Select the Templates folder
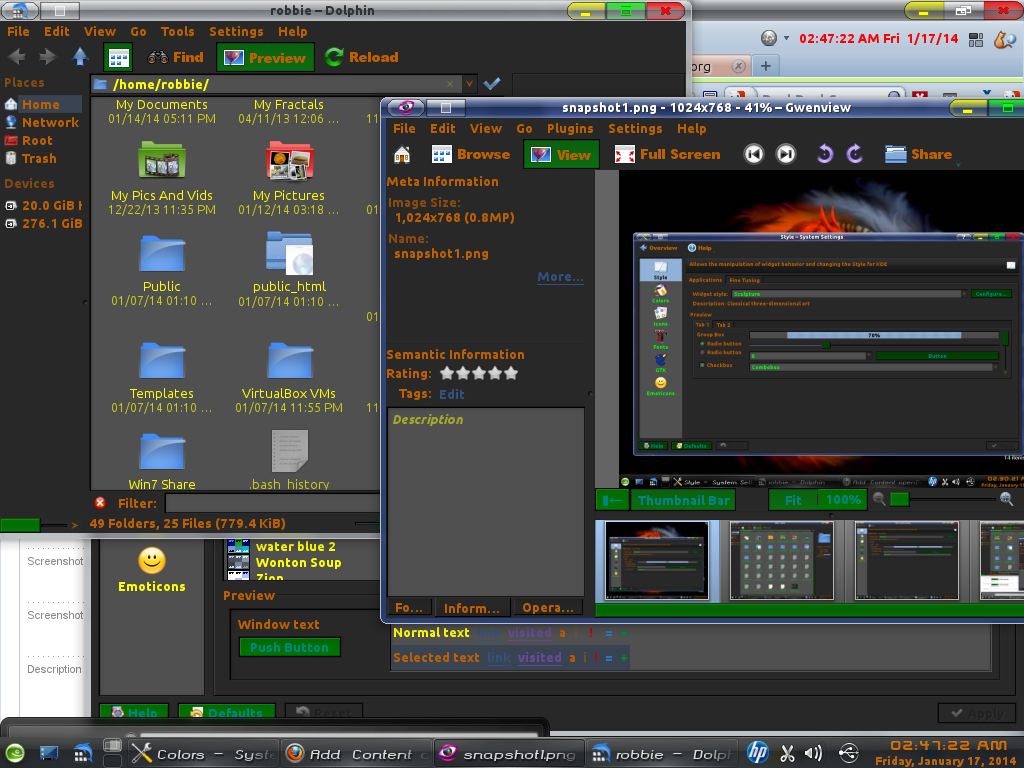Screen dimensions: 1024x768 (161, 377)
